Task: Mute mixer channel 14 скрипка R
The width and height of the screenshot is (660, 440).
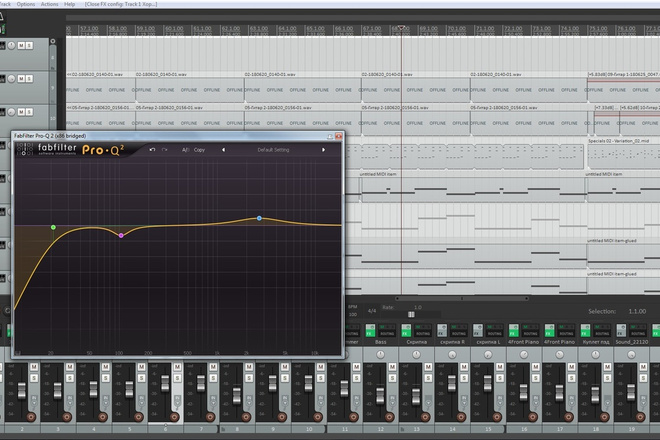Action: 464,367
